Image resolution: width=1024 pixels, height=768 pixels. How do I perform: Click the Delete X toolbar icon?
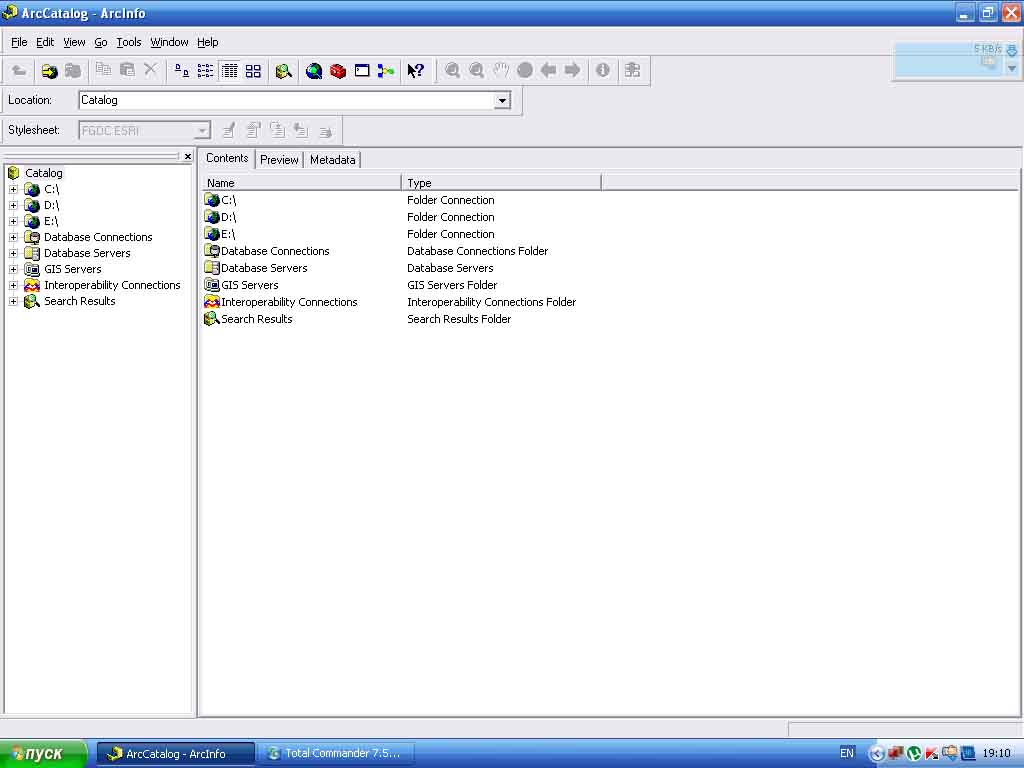click(151, 69)
